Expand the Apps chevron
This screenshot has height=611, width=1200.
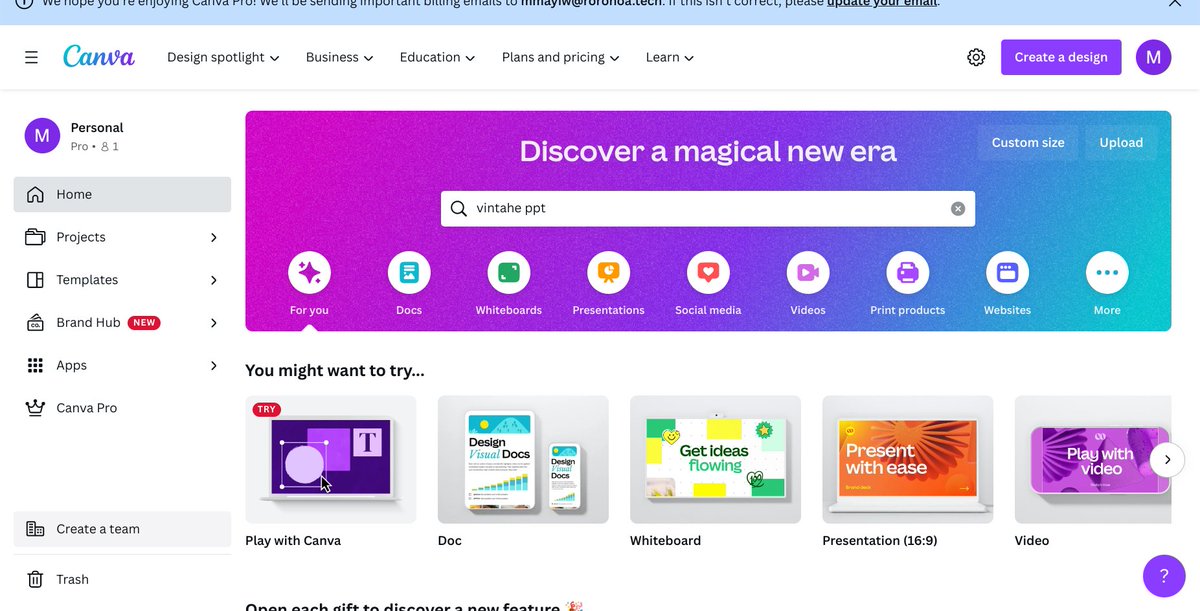point(213,365)
